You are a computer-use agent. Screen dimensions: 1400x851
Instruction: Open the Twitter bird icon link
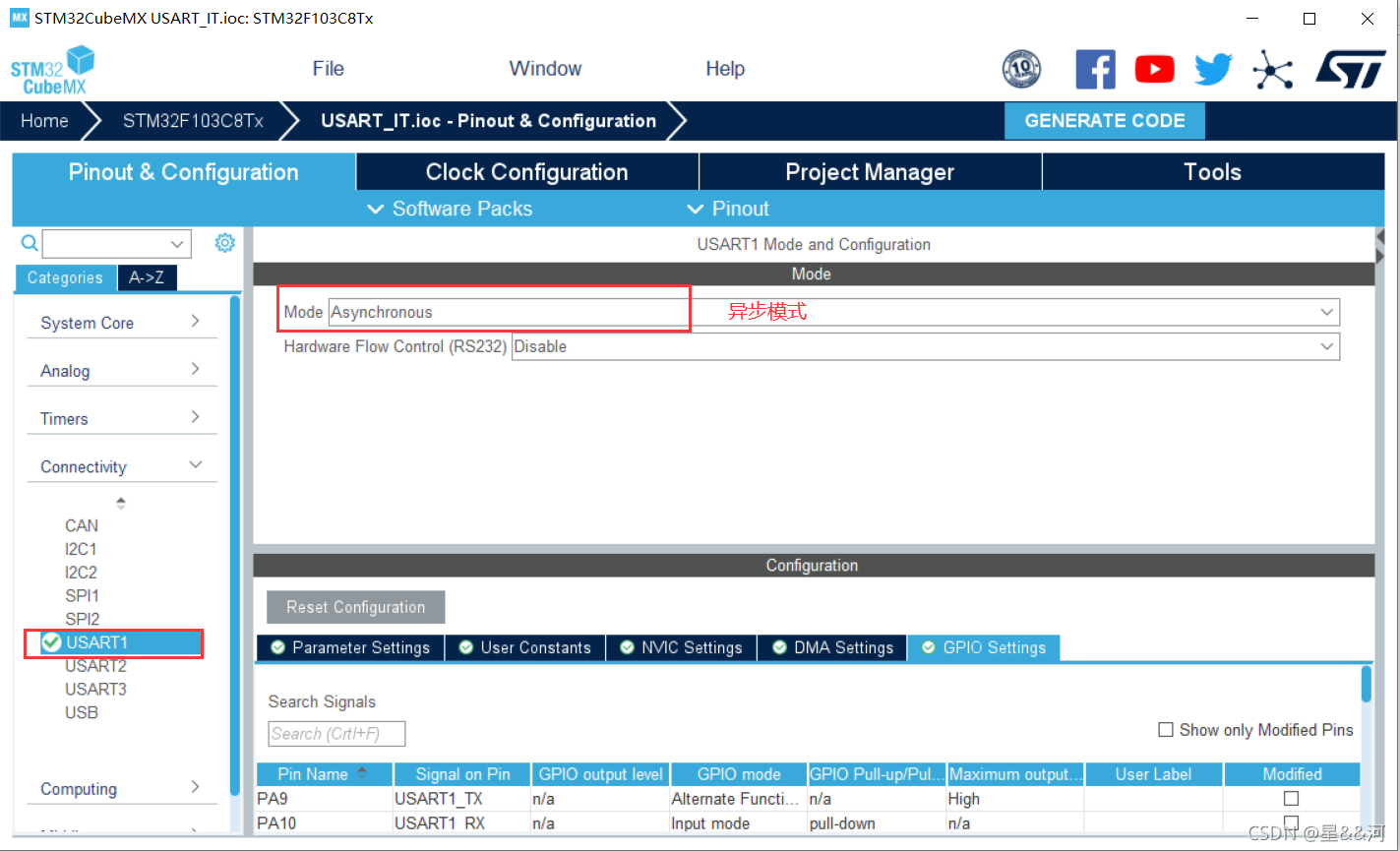(x=1213, y=70)
